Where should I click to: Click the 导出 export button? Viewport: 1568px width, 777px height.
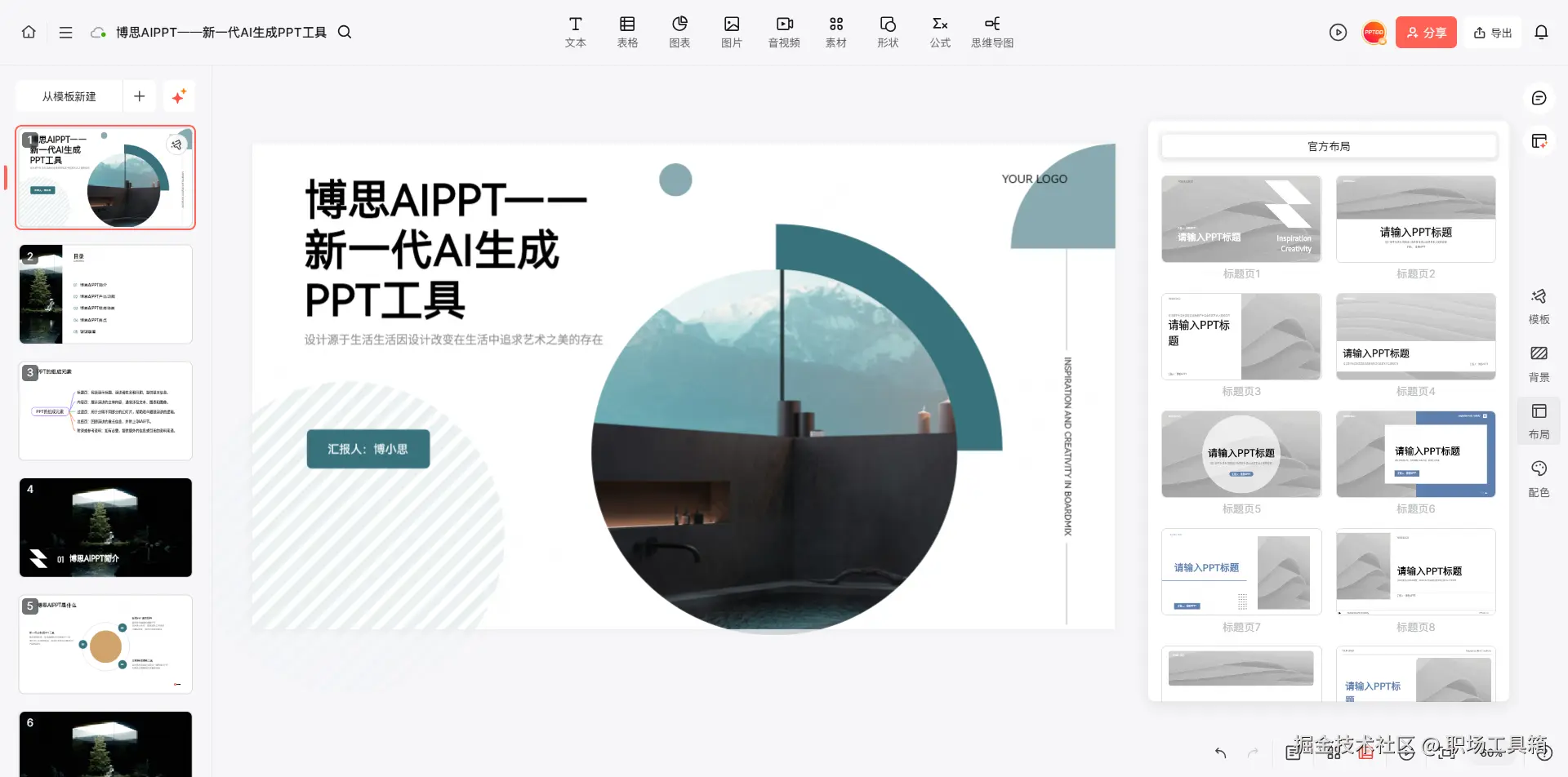(1492, 32)
